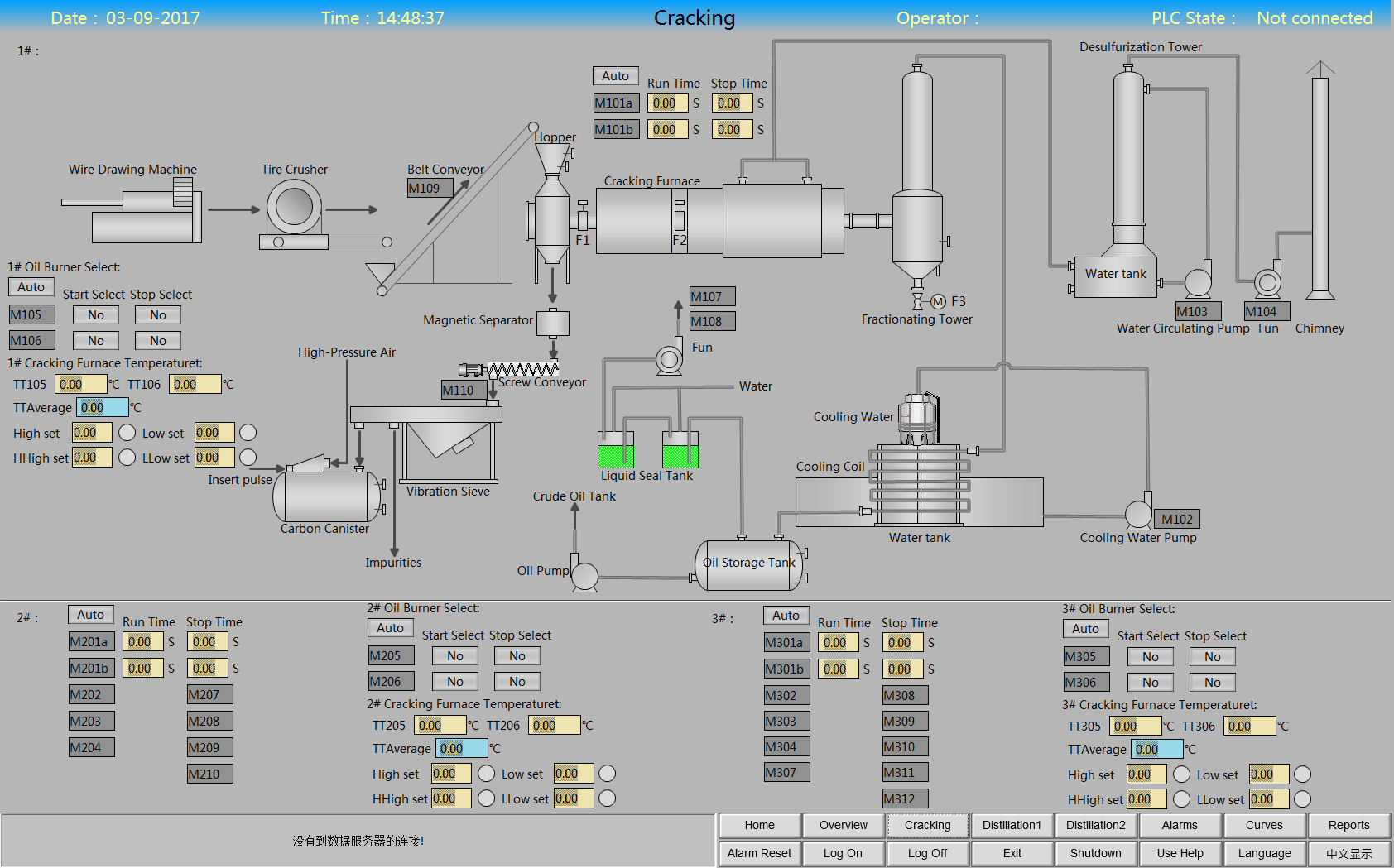The height and width of the screenshot is (868, 1394).
Task: Select the Oil Storage Tank symbol
Action: coord(748,565)
